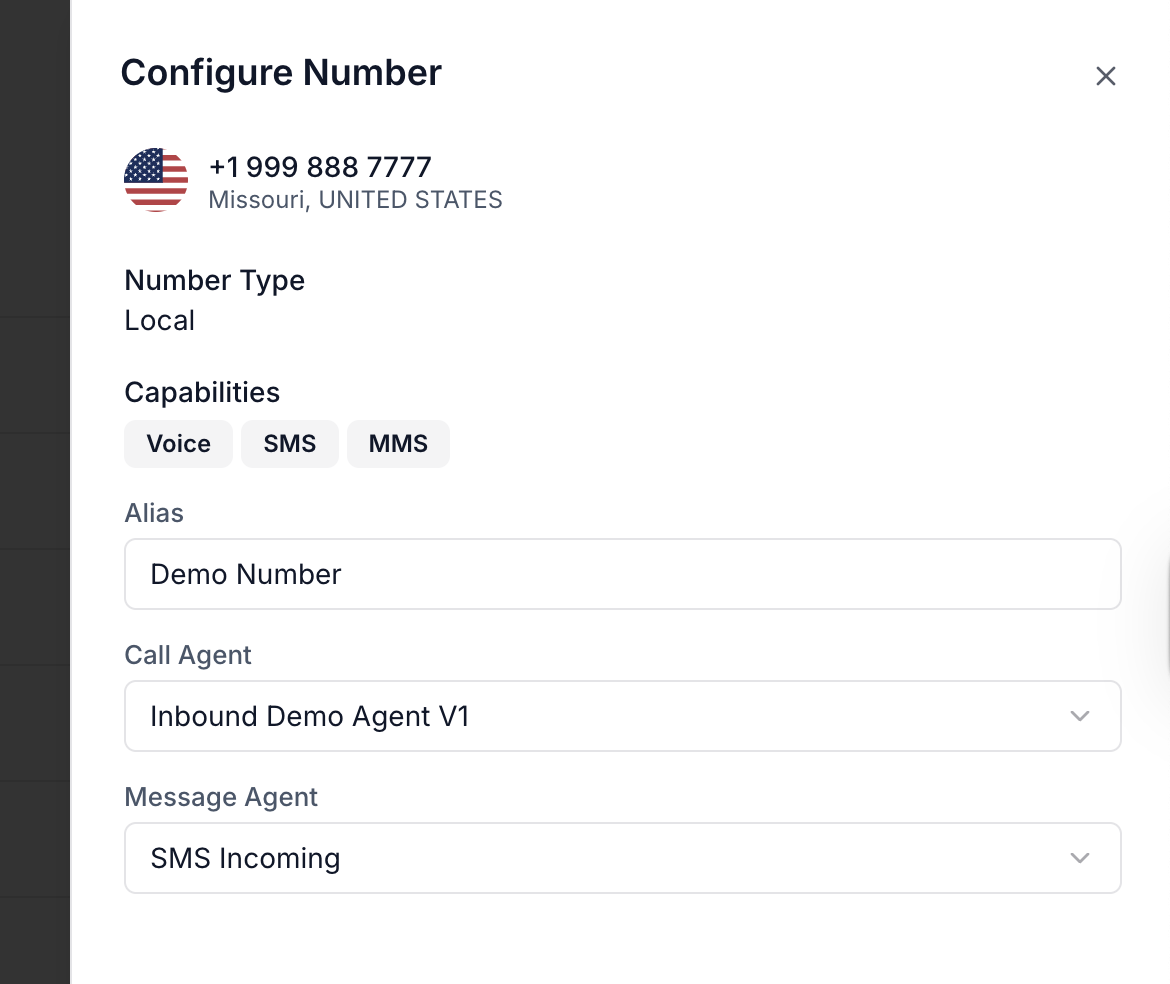Open the Call Agent dropdown
The width and height of the screenshot is (1170, 984).
[623, 715]
